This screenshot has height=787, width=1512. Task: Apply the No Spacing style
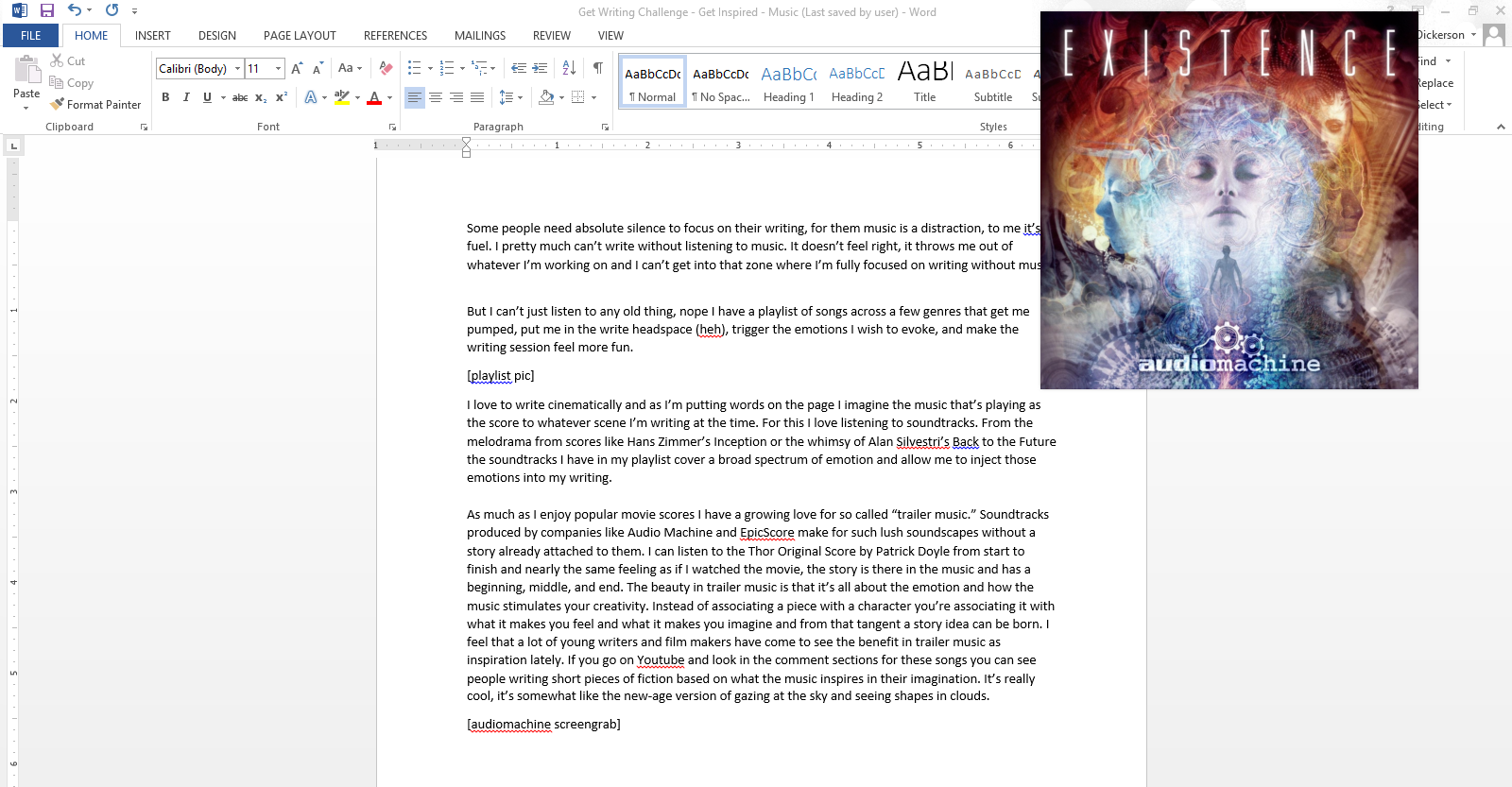[721, 82]
